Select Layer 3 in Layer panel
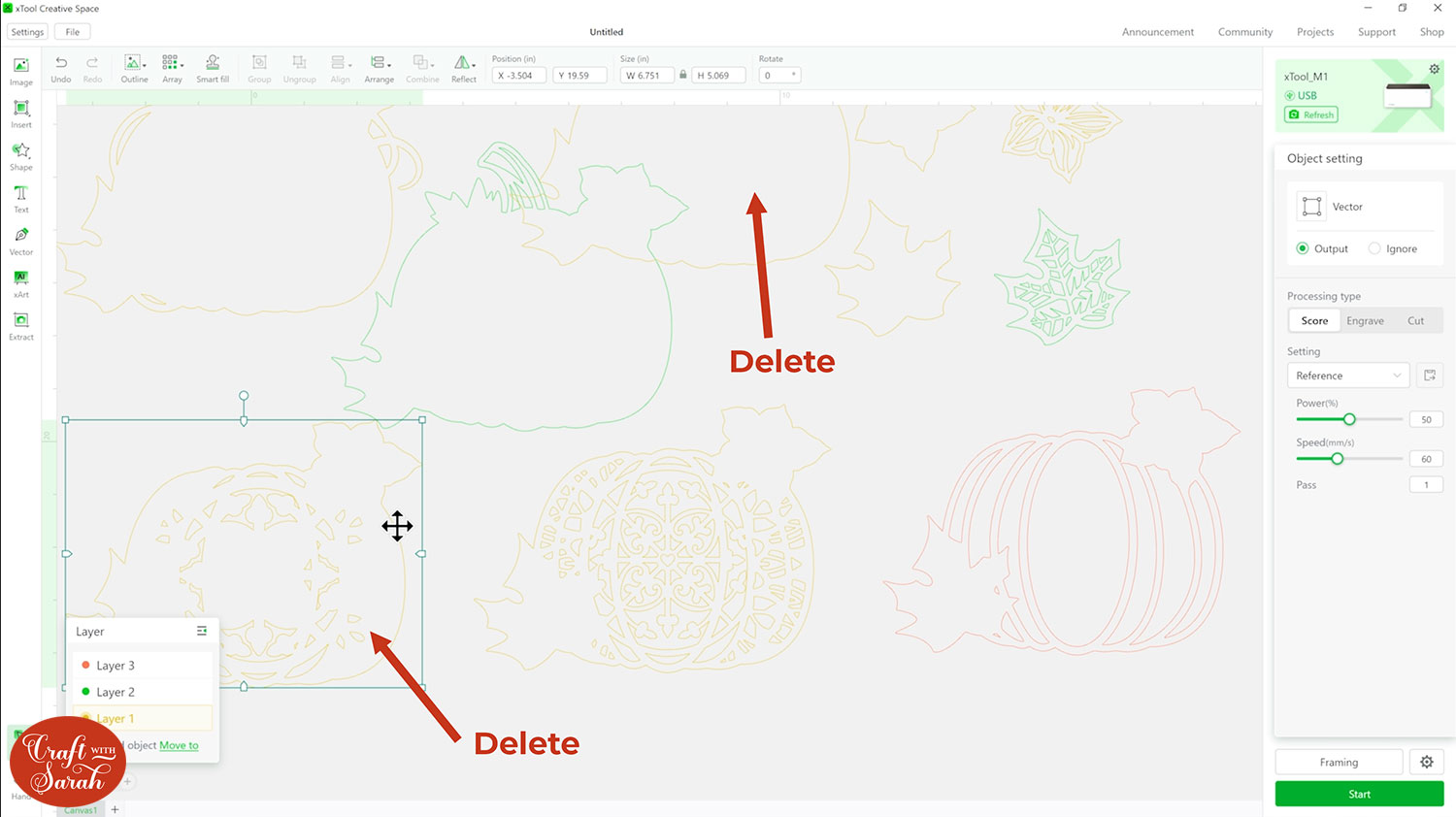The width and height of the screenshot is (1456, 817). [143, 665]
